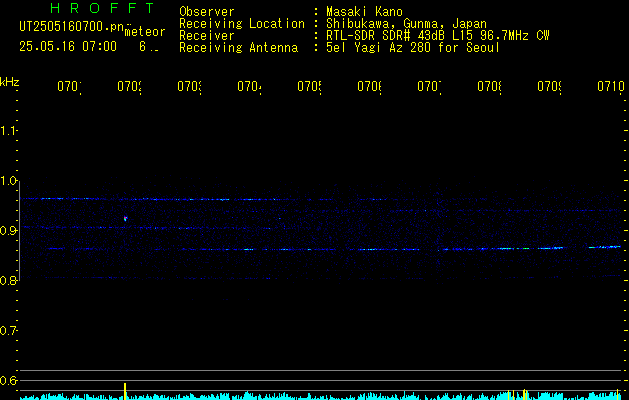Screen dimensions: 629x400
Task: Click the echo count '6..' text
Action: click(x=149, y=47)
